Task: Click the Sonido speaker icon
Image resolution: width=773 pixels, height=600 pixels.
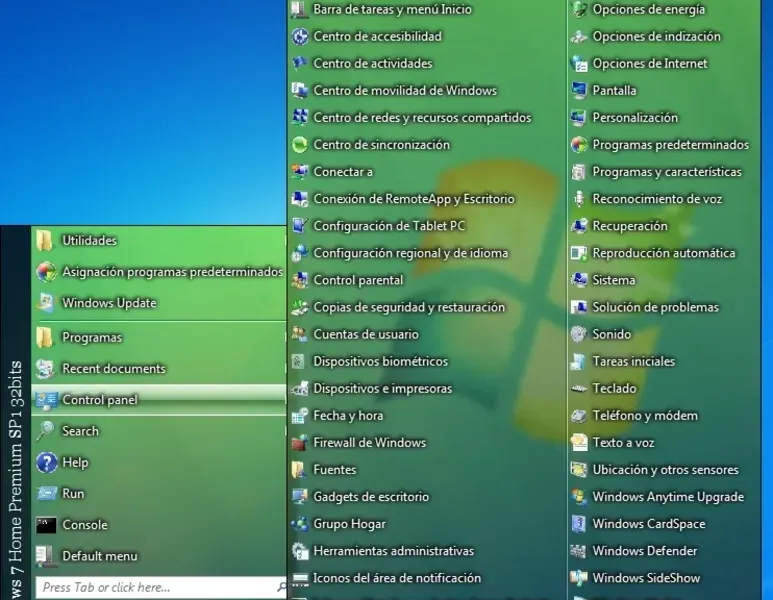Action: pyautogui.click(x=579, y=334)
